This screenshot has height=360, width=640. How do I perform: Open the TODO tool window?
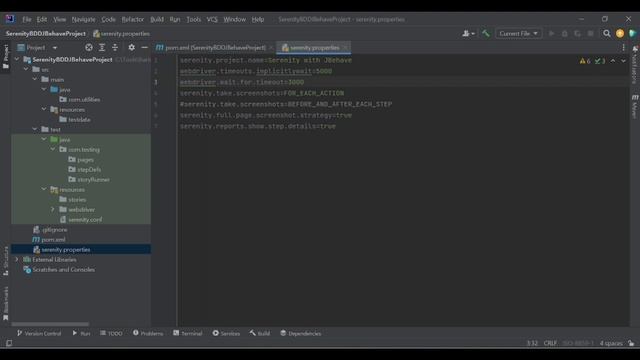pyautogui.click(x=111, y=333)
